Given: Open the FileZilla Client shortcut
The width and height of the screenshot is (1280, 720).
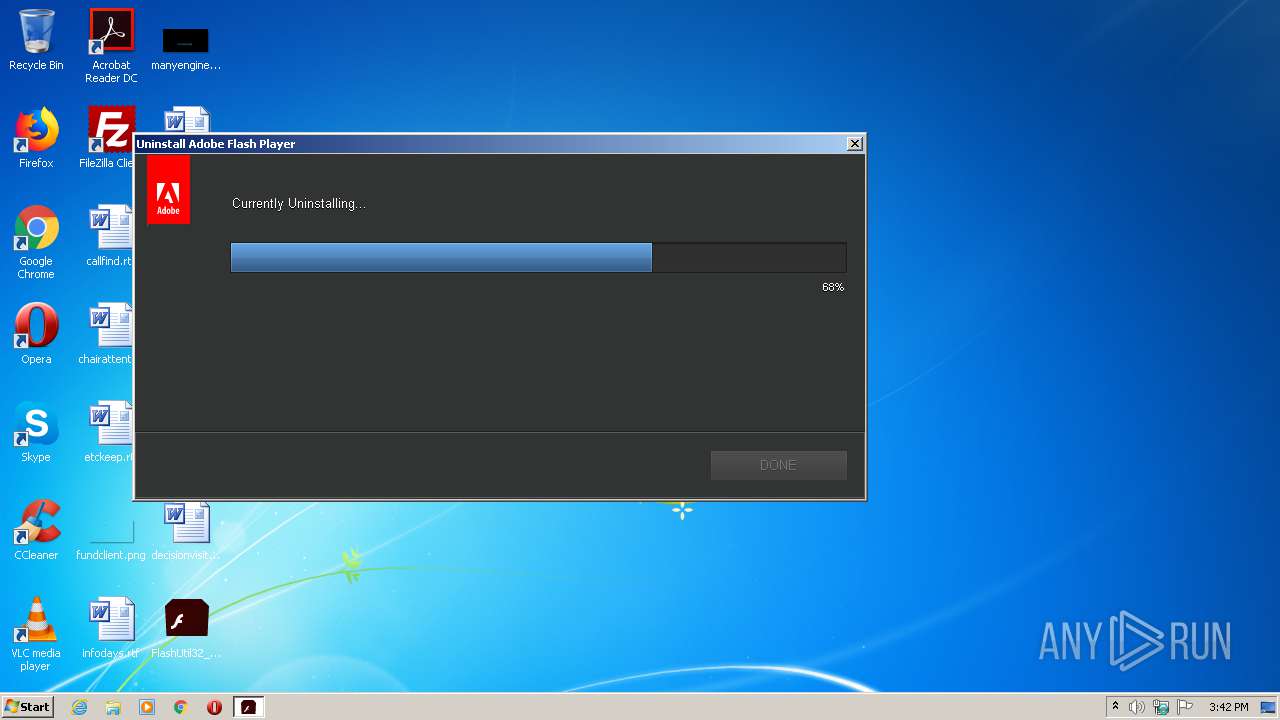Looking at the screenshot, I should coord(108,137).
